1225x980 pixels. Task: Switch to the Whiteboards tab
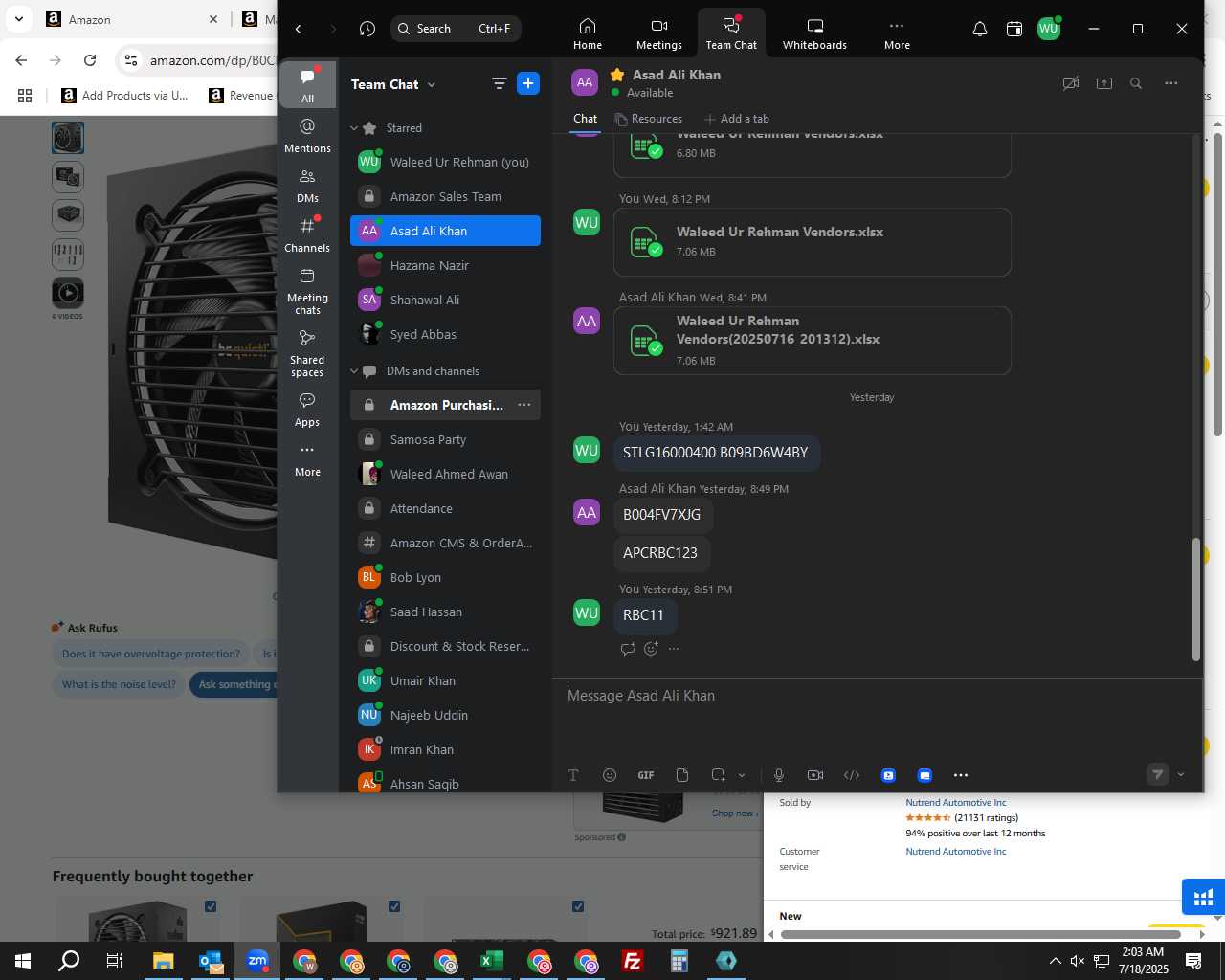(814, 33)
